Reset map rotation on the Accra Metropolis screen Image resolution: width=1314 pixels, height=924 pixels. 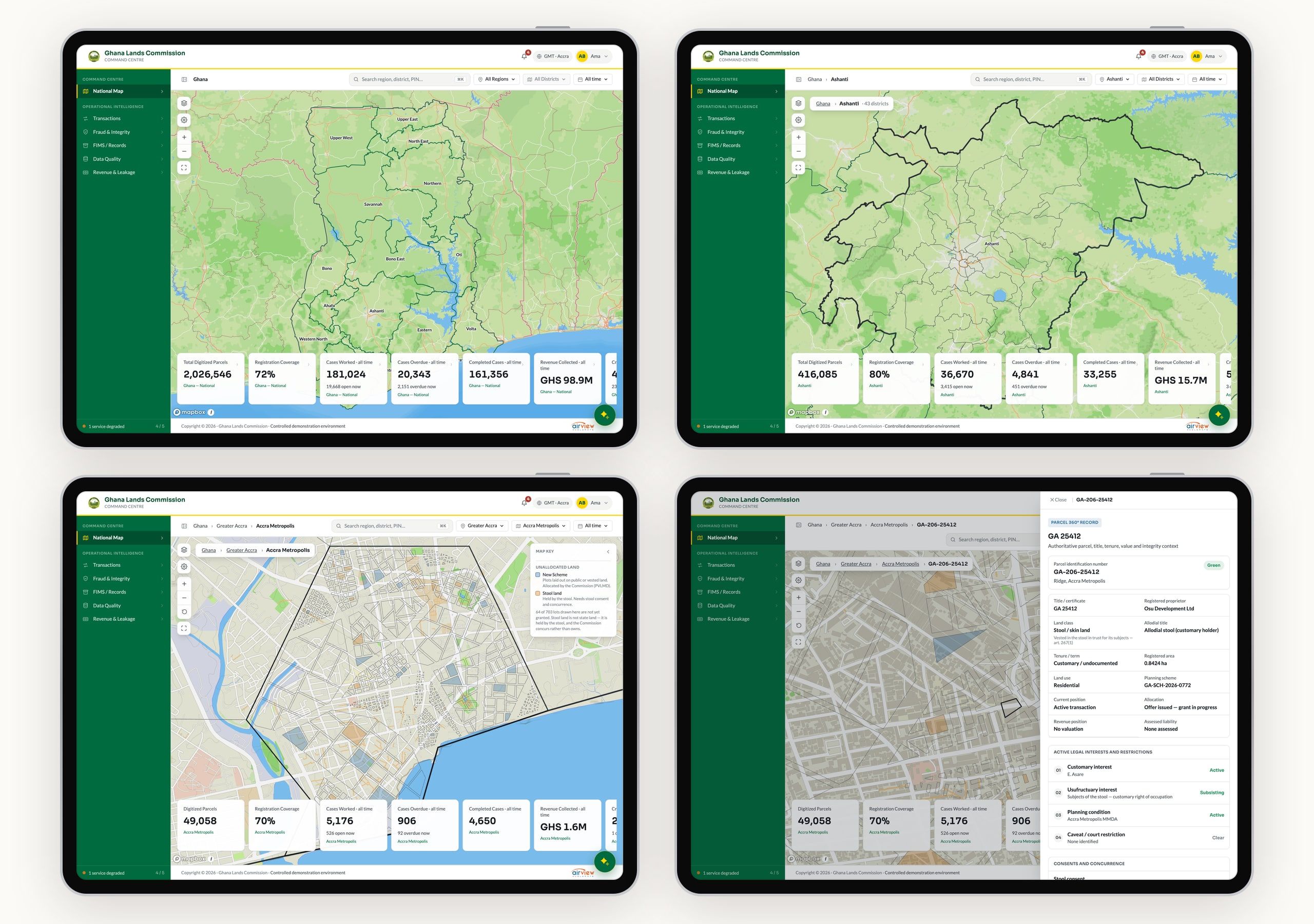click(x=184, y=612)
